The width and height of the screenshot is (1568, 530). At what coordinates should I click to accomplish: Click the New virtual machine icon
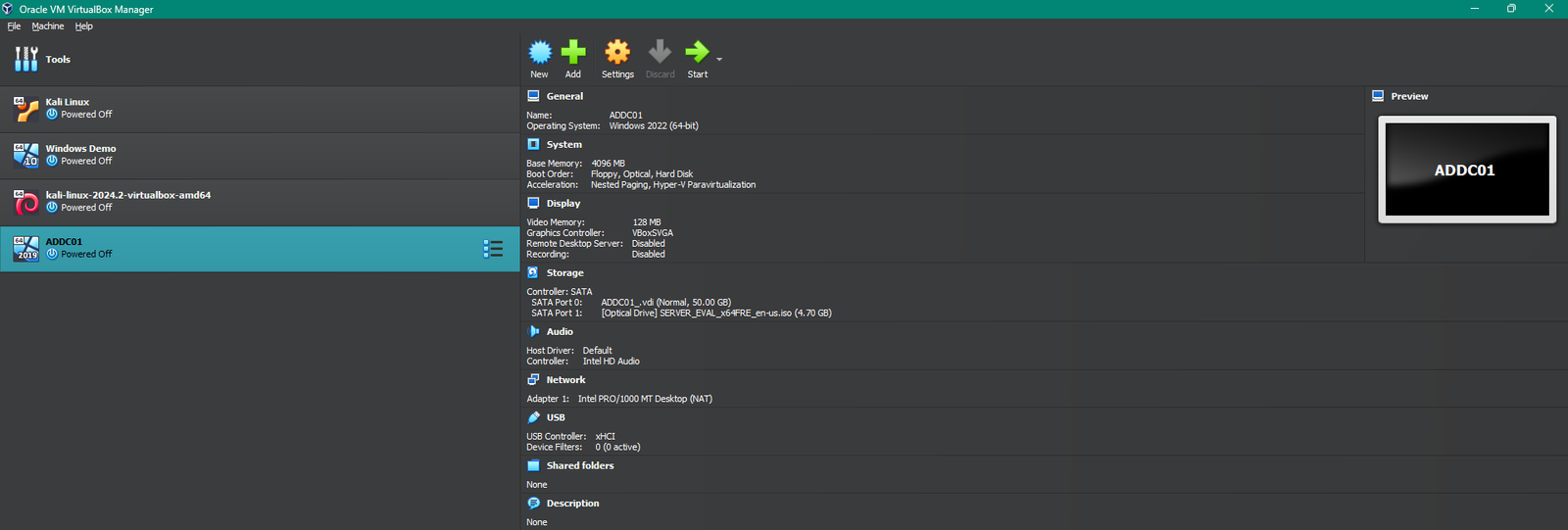click(540, 52)
